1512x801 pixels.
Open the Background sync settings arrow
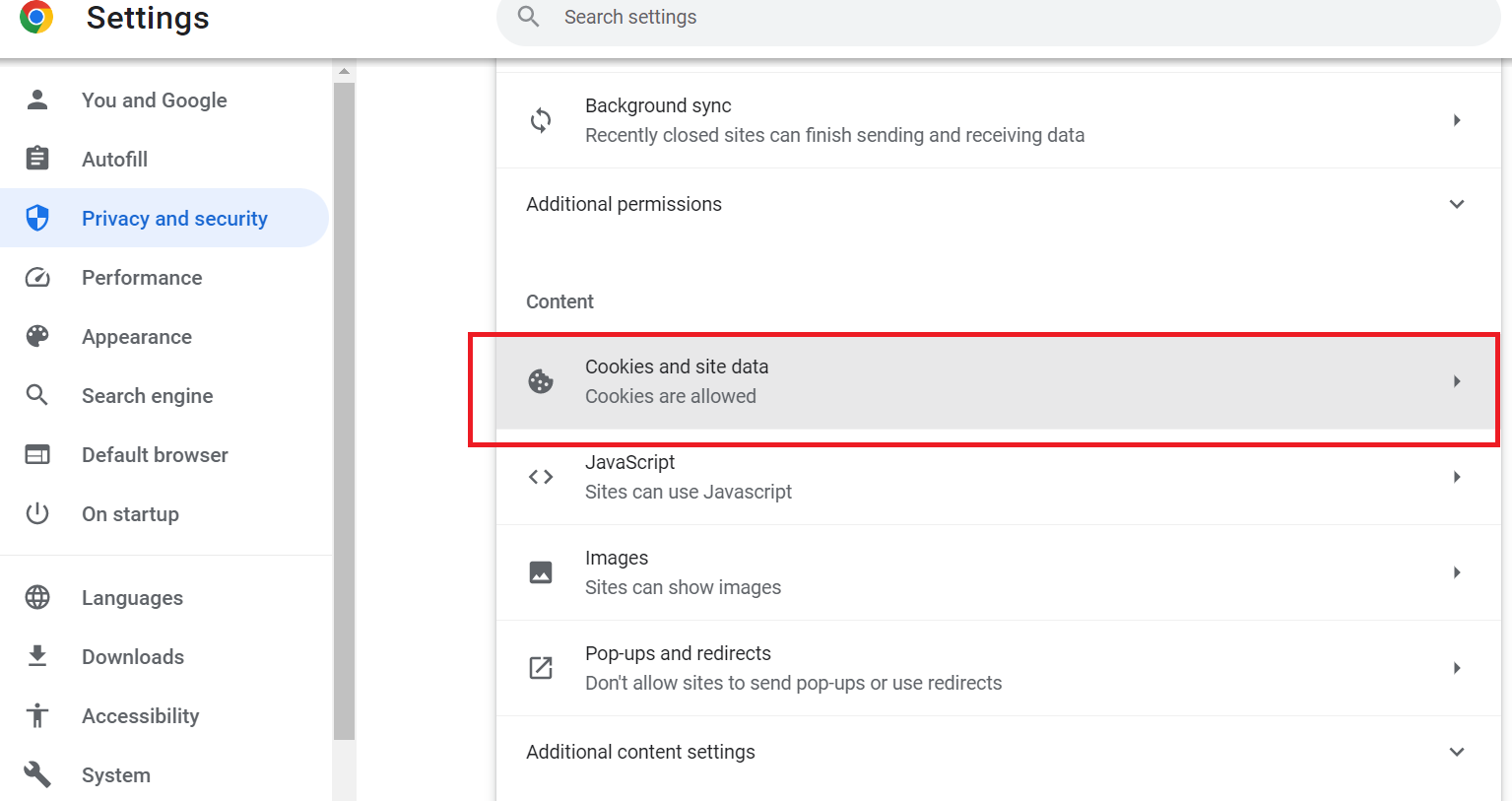click(1456, 119)
